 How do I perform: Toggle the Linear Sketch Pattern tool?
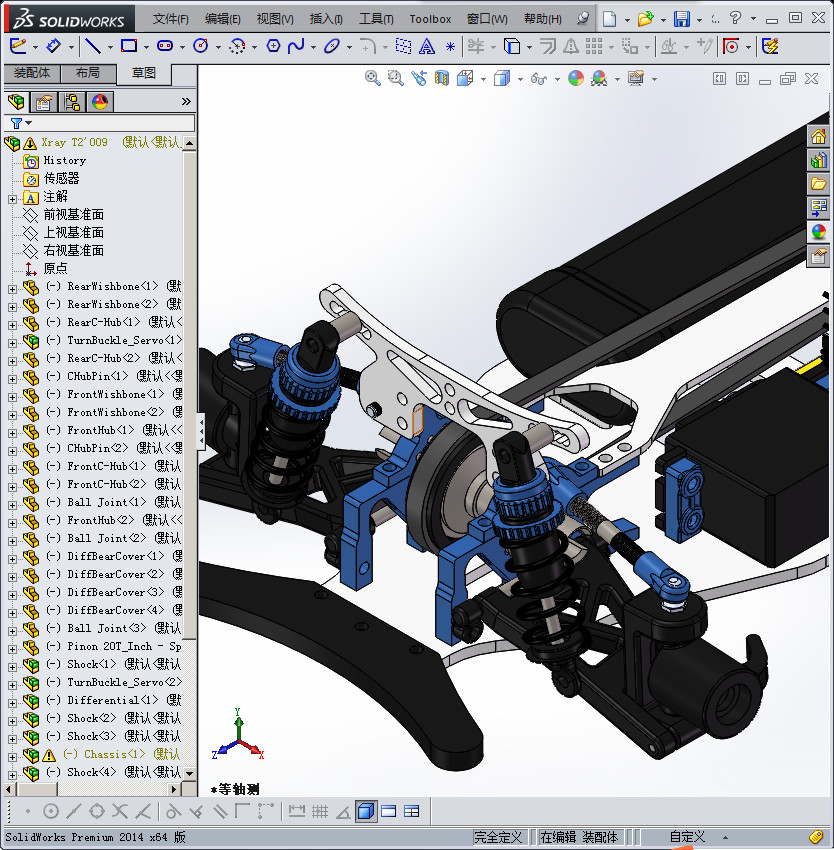594,46
